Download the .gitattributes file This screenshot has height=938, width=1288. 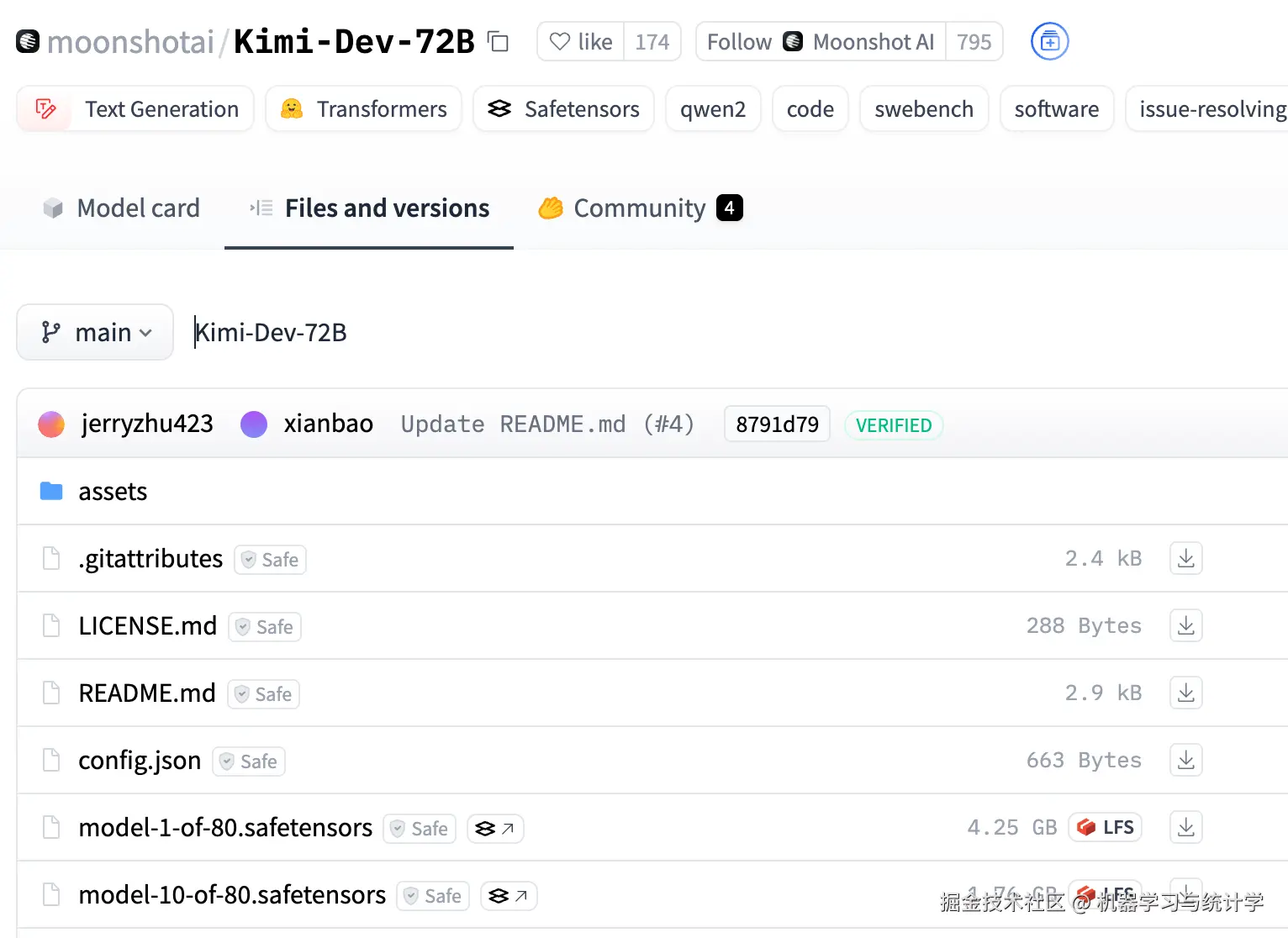pyautogui.click(x=1186, y=558)
